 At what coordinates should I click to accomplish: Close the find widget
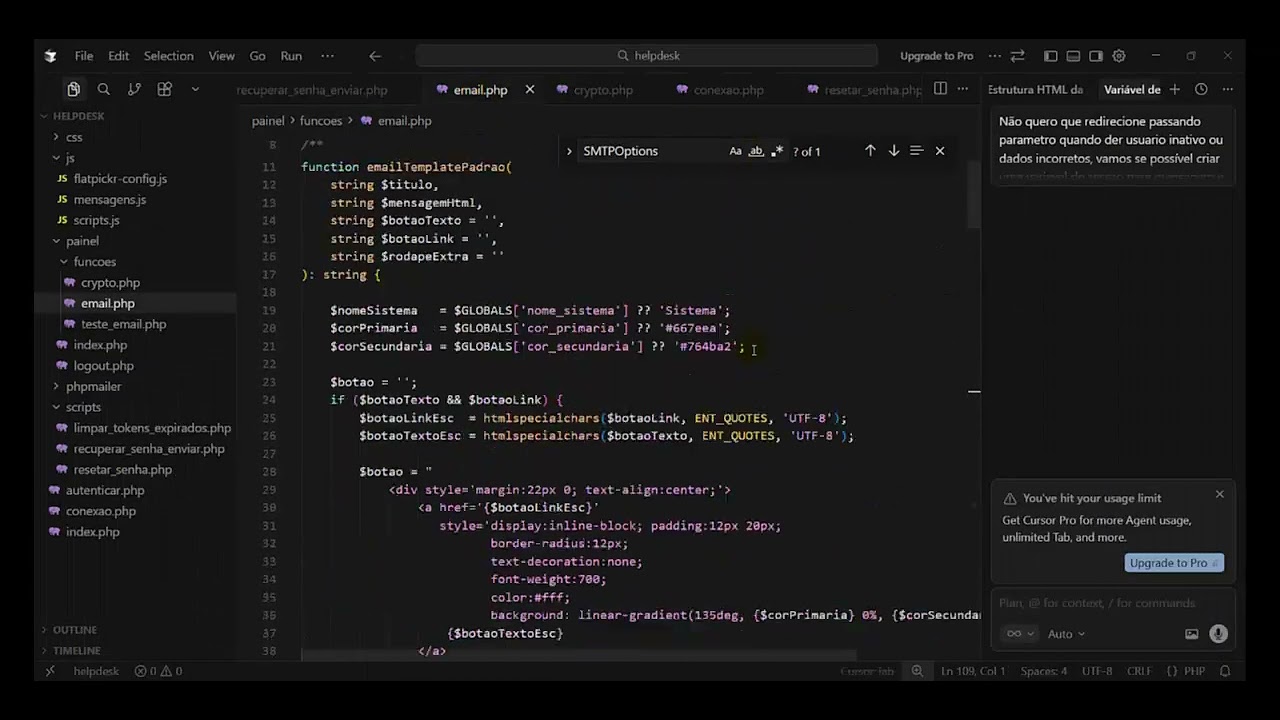(940, 151)
